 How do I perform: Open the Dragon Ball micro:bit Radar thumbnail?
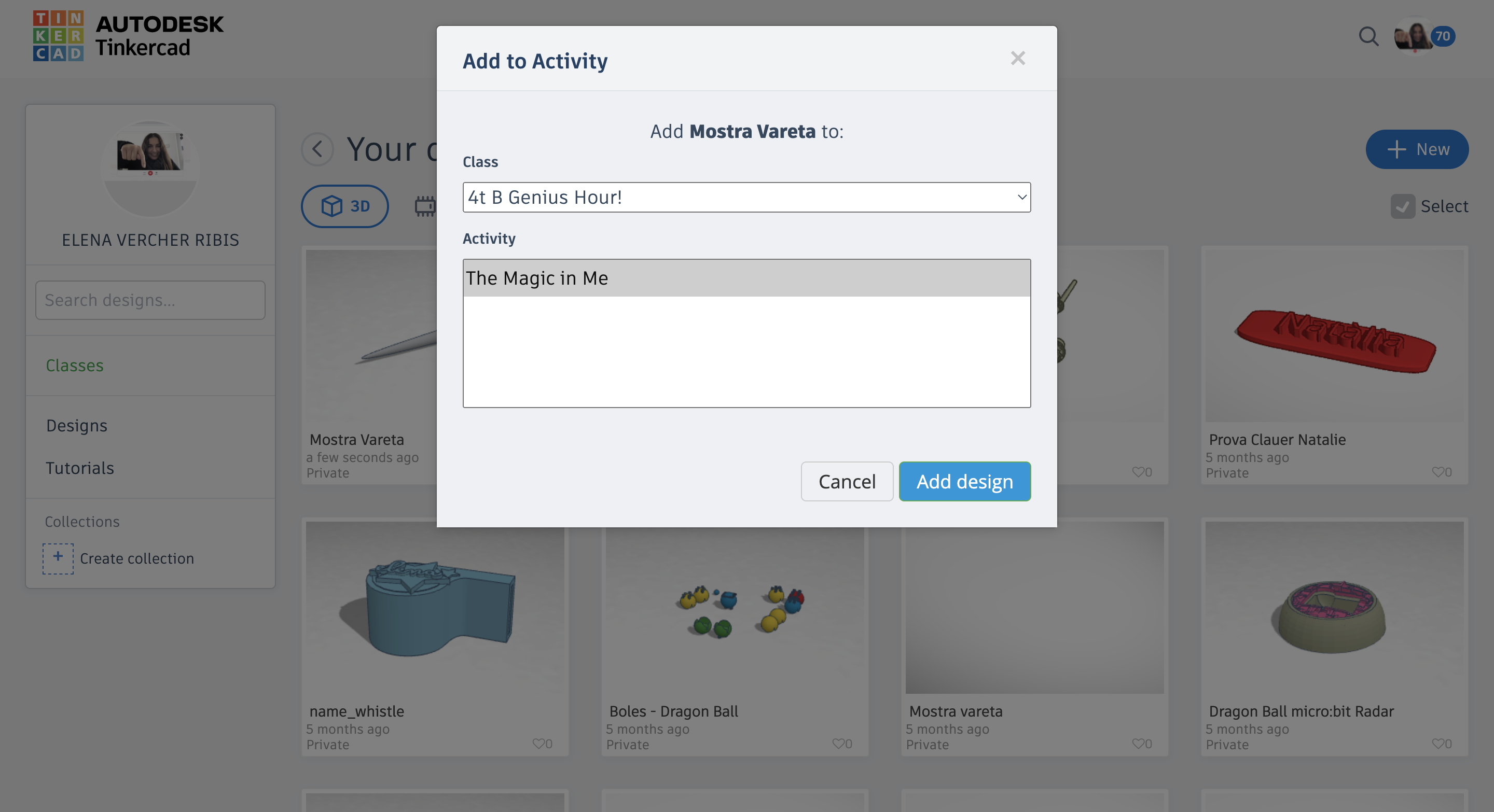tap(1334, 607)
